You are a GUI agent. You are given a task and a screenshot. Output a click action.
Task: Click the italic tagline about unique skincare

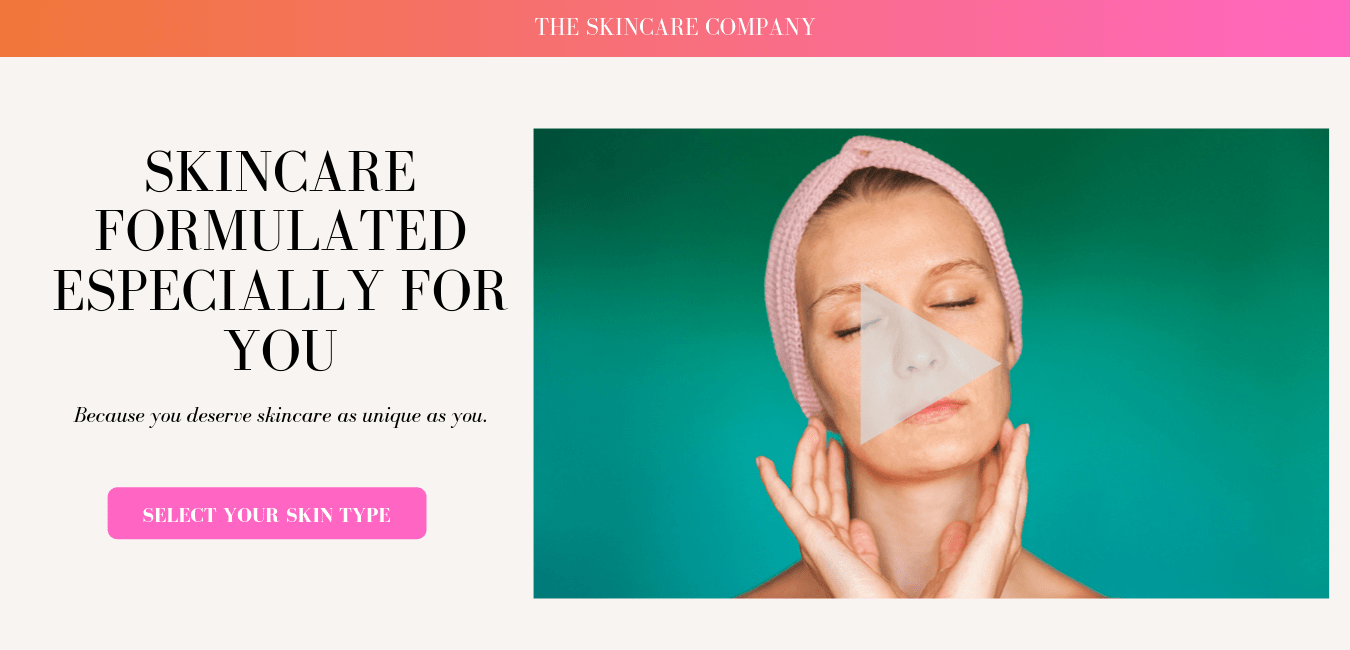[281, 415]
